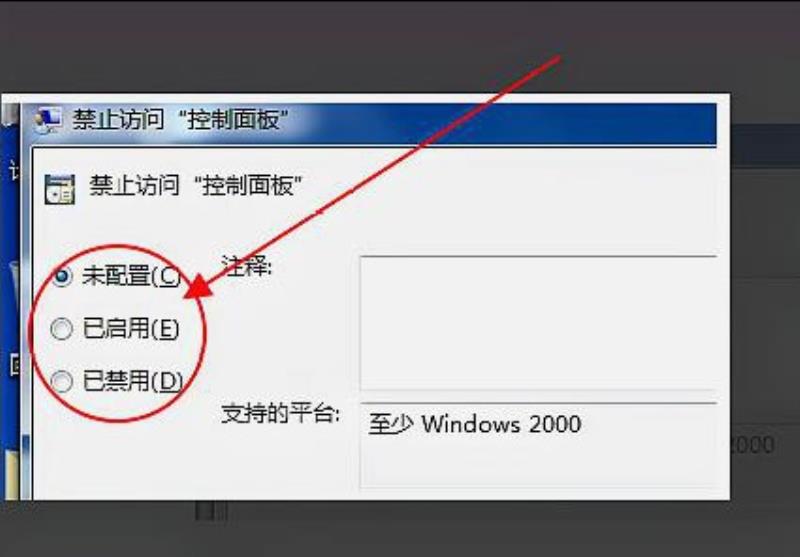Click the faded 2000 text in background window
The height and width of the screenshot is (557, 800).
coord(753,445)
